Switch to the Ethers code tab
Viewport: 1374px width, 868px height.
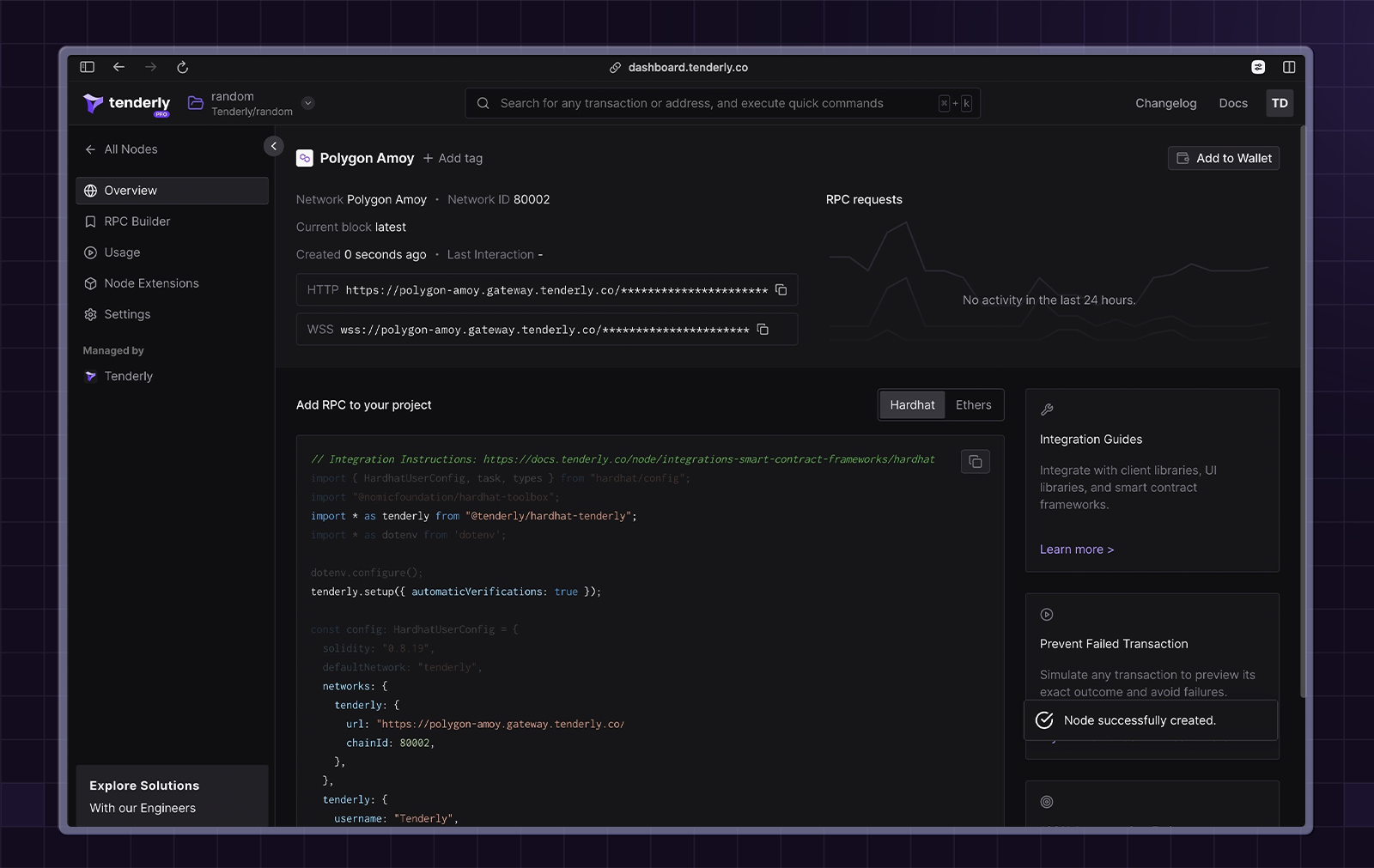[x=973, y=405]
